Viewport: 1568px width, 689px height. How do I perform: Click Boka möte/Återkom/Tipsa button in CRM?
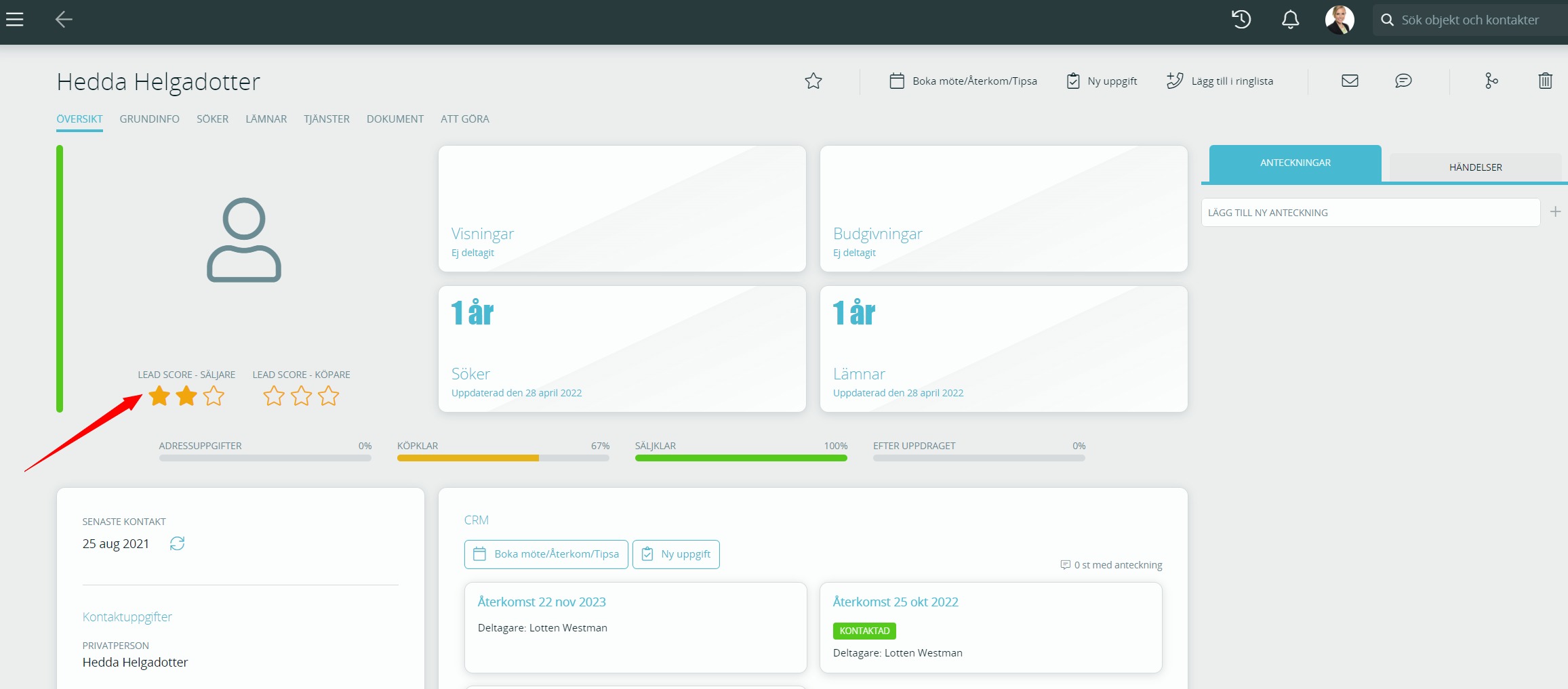point(546,554)
